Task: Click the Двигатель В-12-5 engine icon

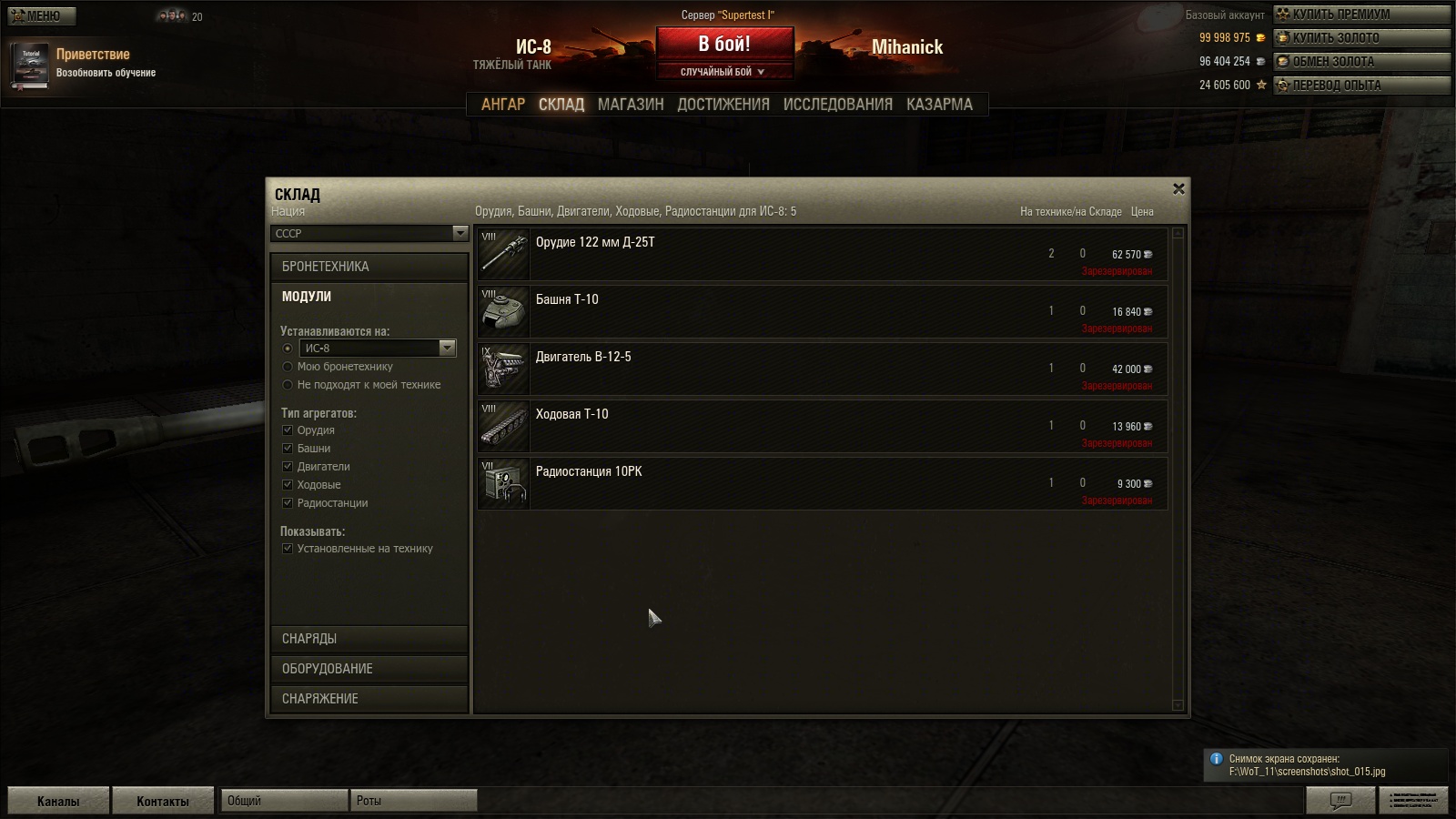Action: click(503, 369)
